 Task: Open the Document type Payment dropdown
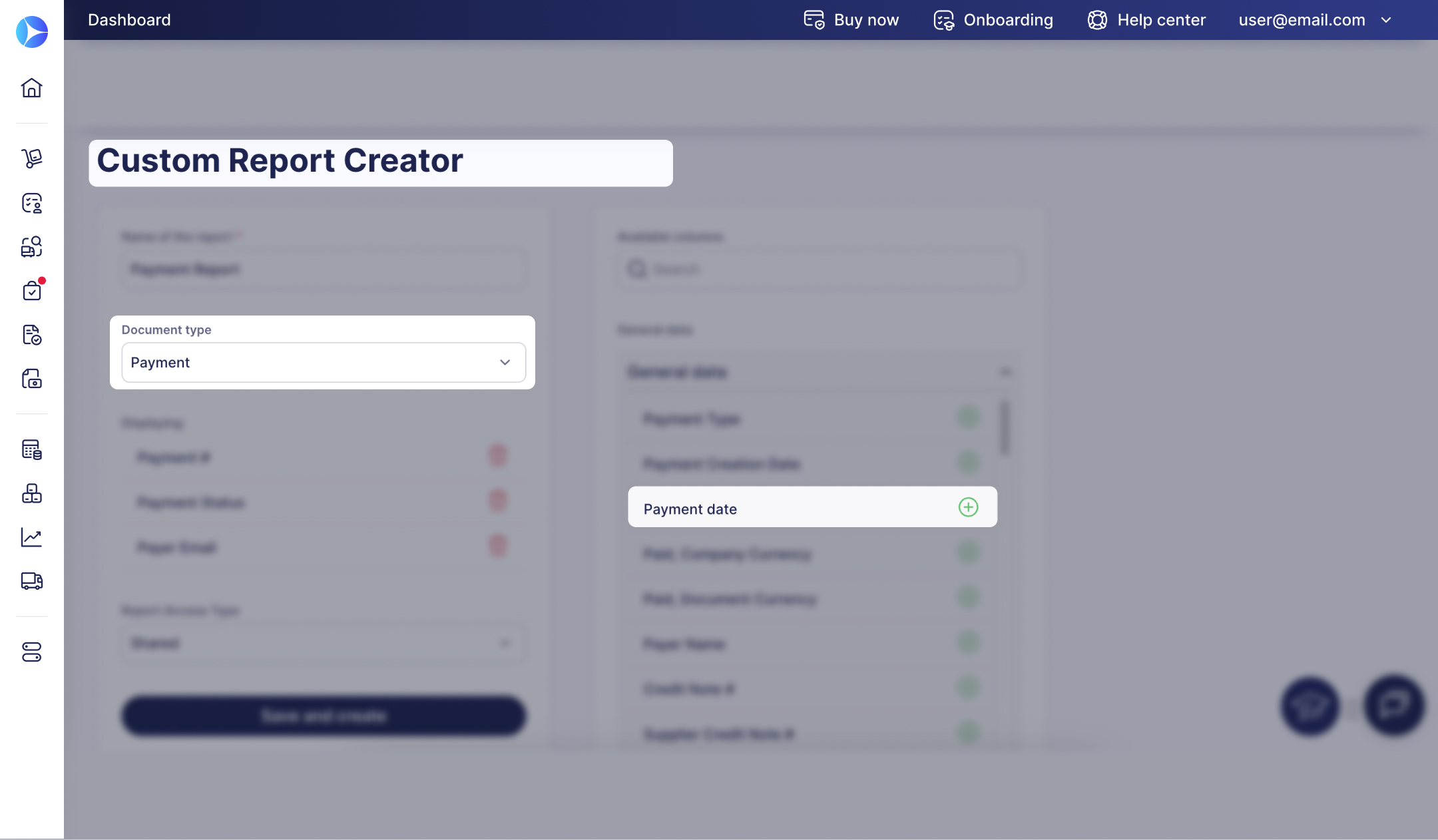tap(324, 362)
